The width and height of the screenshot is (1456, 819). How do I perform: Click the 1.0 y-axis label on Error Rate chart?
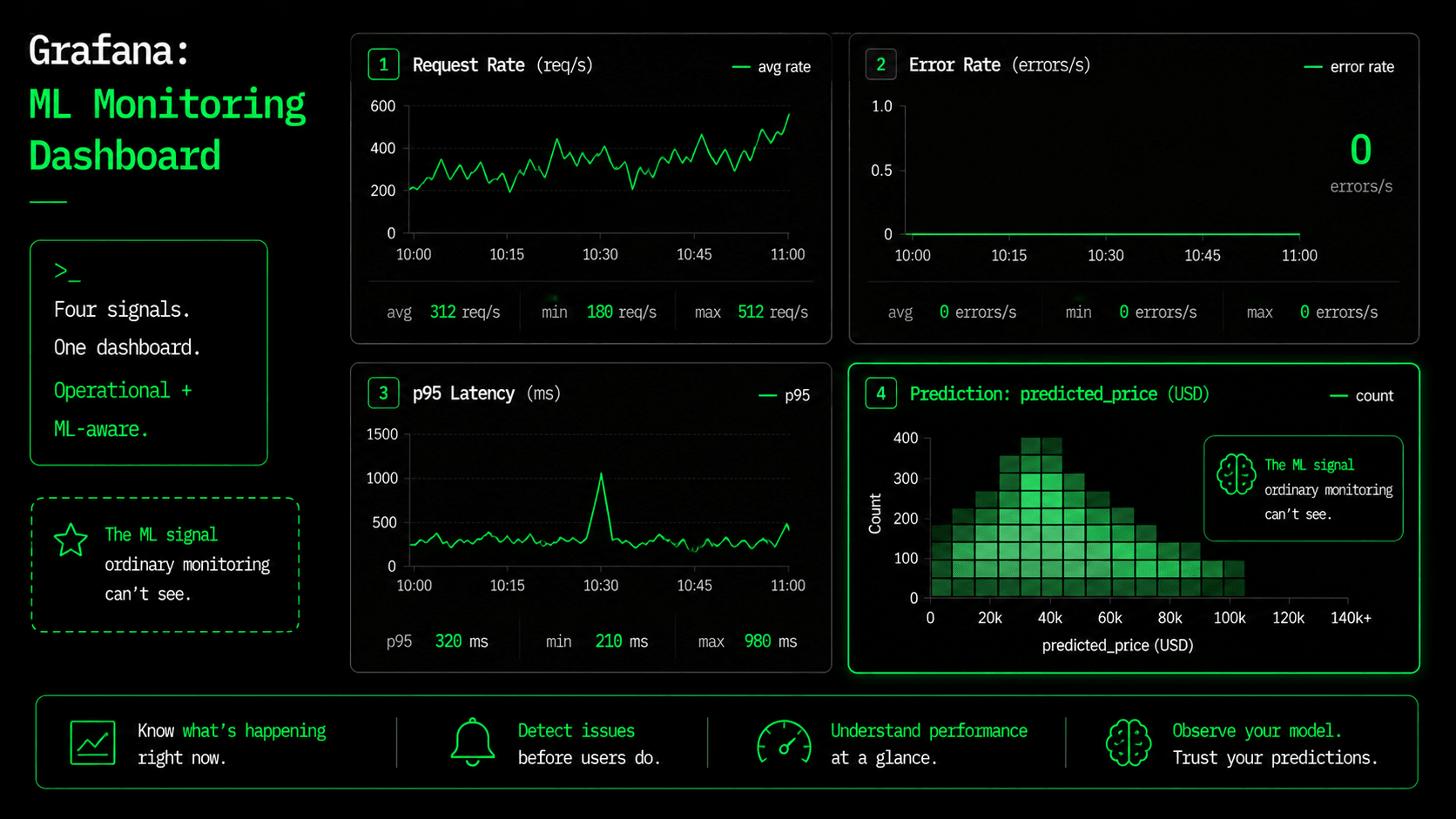click(x=882, y=105)
